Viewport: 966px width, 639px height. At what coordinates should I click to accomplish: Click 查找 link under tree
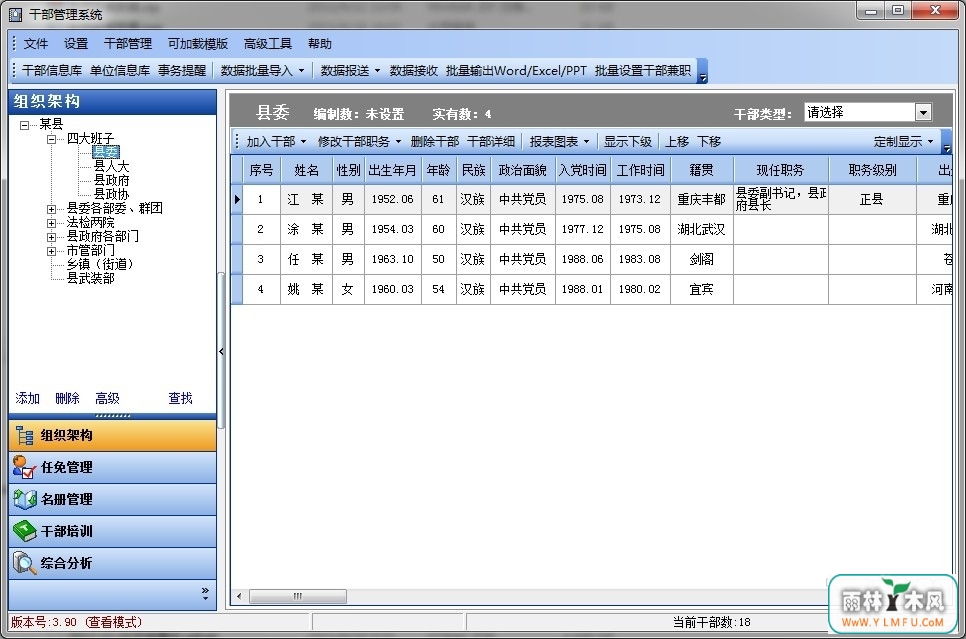click(181, 399)
